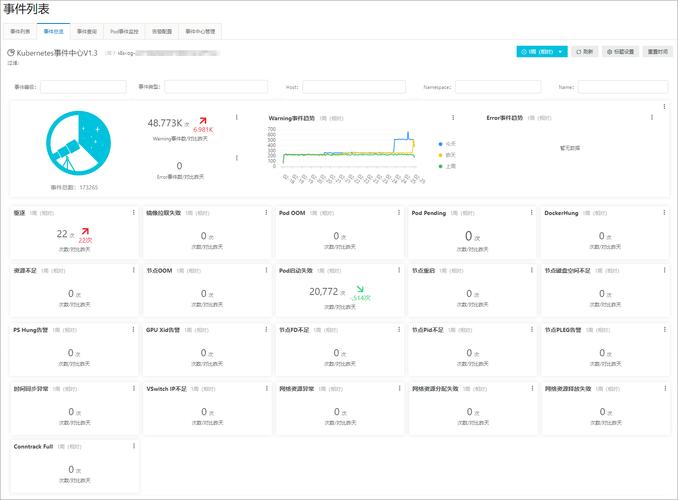Switch to the 事件中心管理 tab
Image resolution: width=678 pixels, height=500 pixels.
[x=200, y=32]
